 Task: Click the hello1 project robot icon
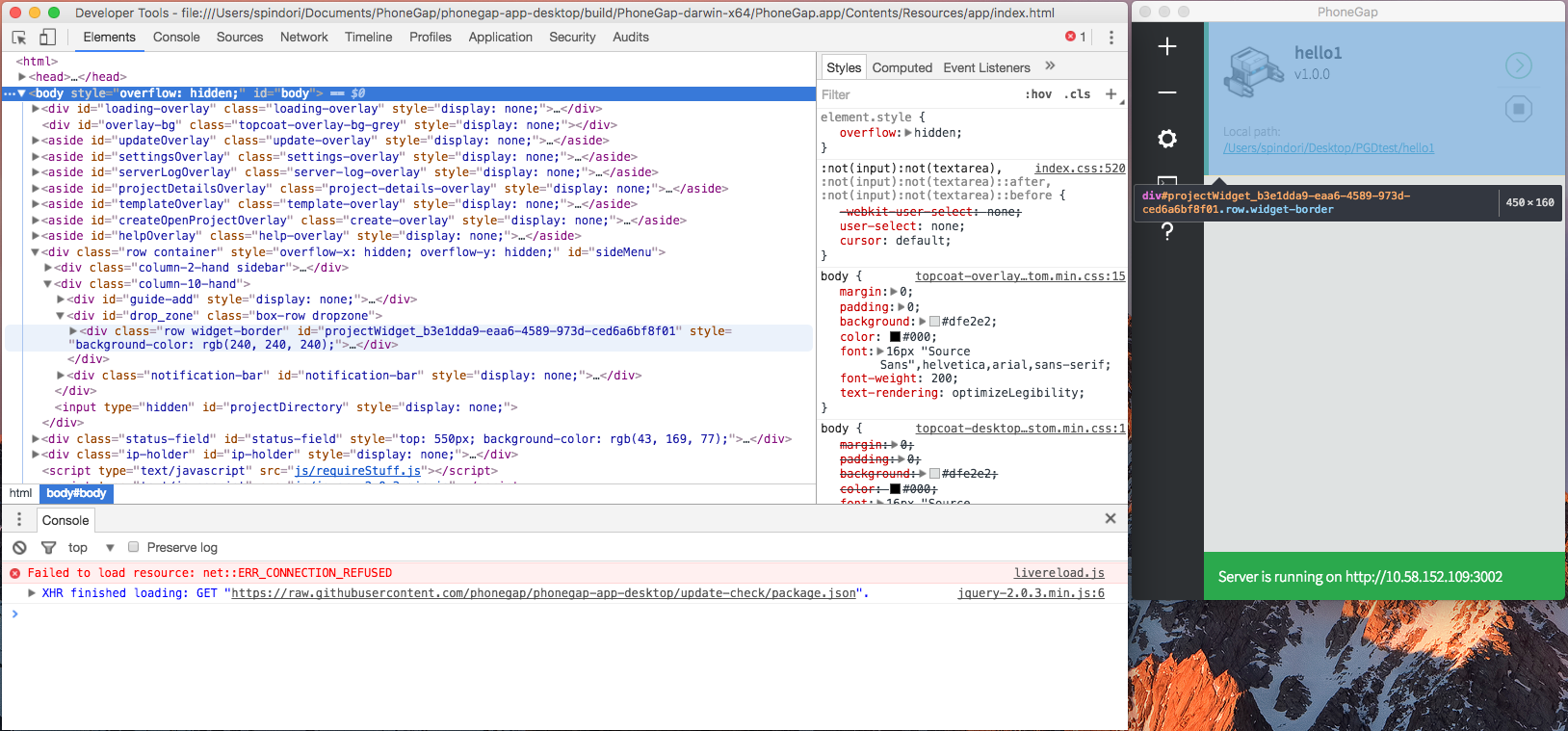click(1253, 72)
